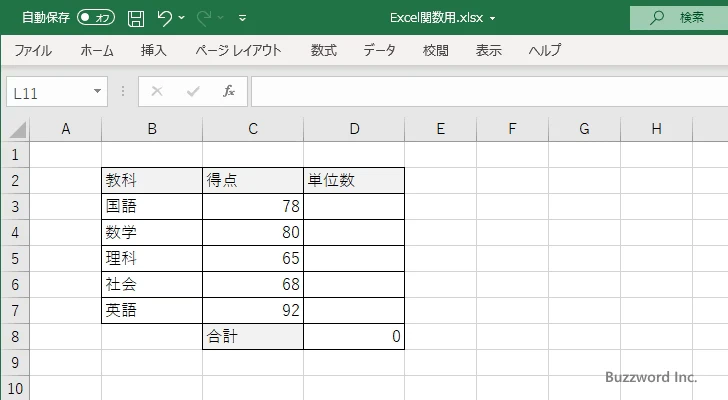
Task: Select the cell containing 社会
Action: click(x=152, y=284)
